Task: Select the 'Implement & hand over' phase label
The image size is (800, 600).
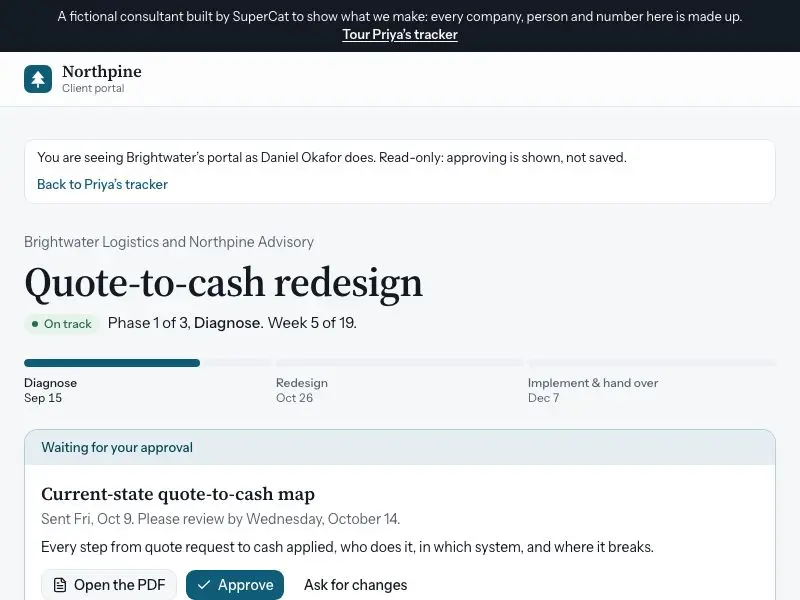Action: pos(593,383)
